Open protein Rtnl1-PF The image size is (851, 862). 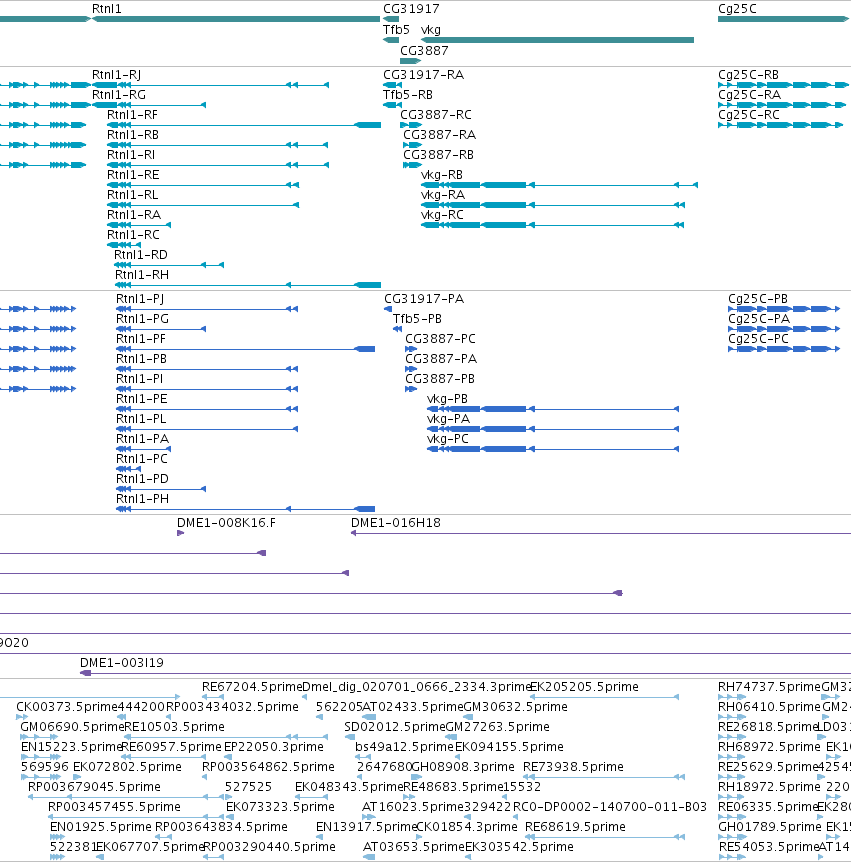pyautogui.click(x=141, y=339)
